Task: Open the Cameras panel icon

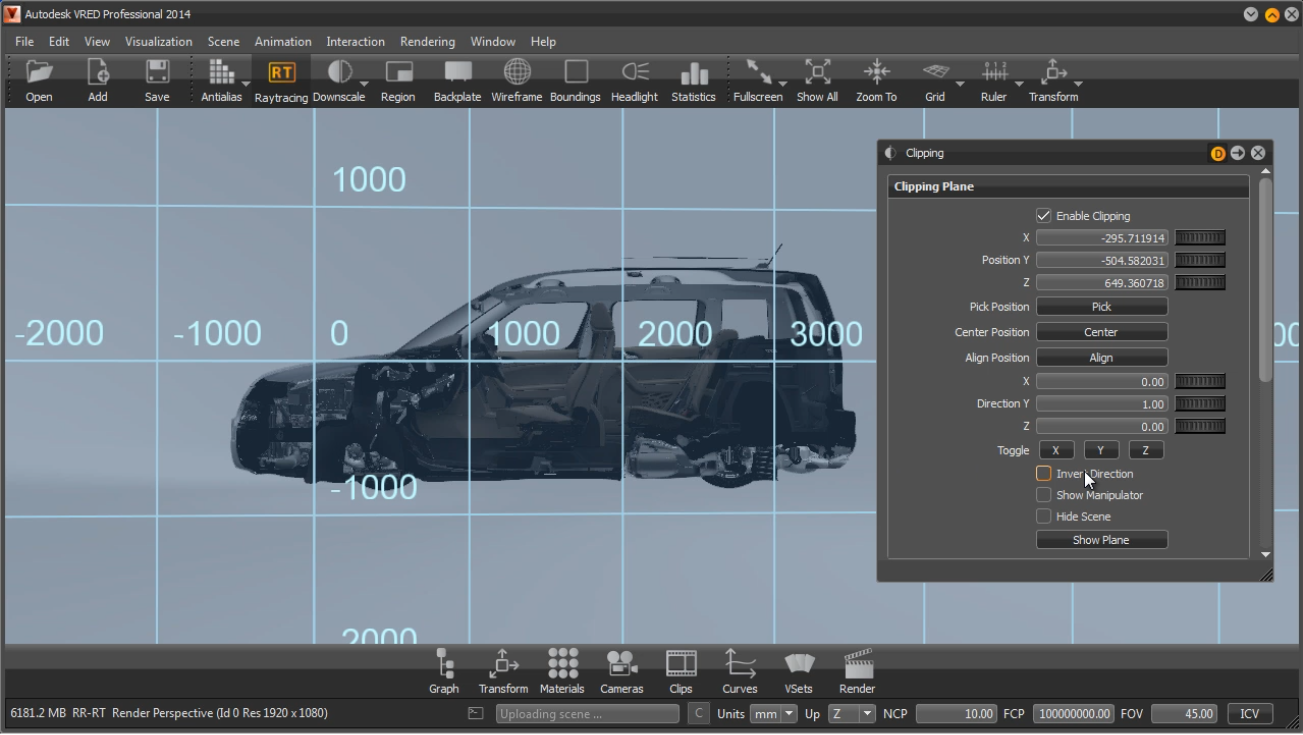Action: pyautogui.click(x=621, y=664)
